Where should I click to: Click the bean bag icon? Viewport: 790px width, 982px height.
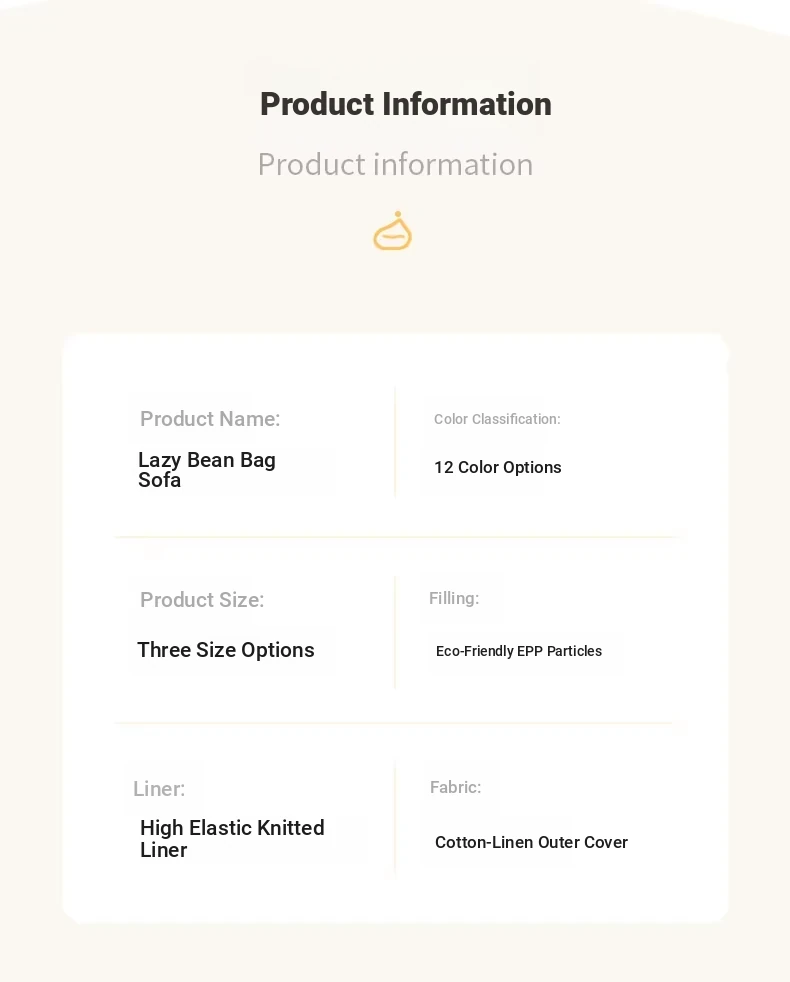coord(392,232)
